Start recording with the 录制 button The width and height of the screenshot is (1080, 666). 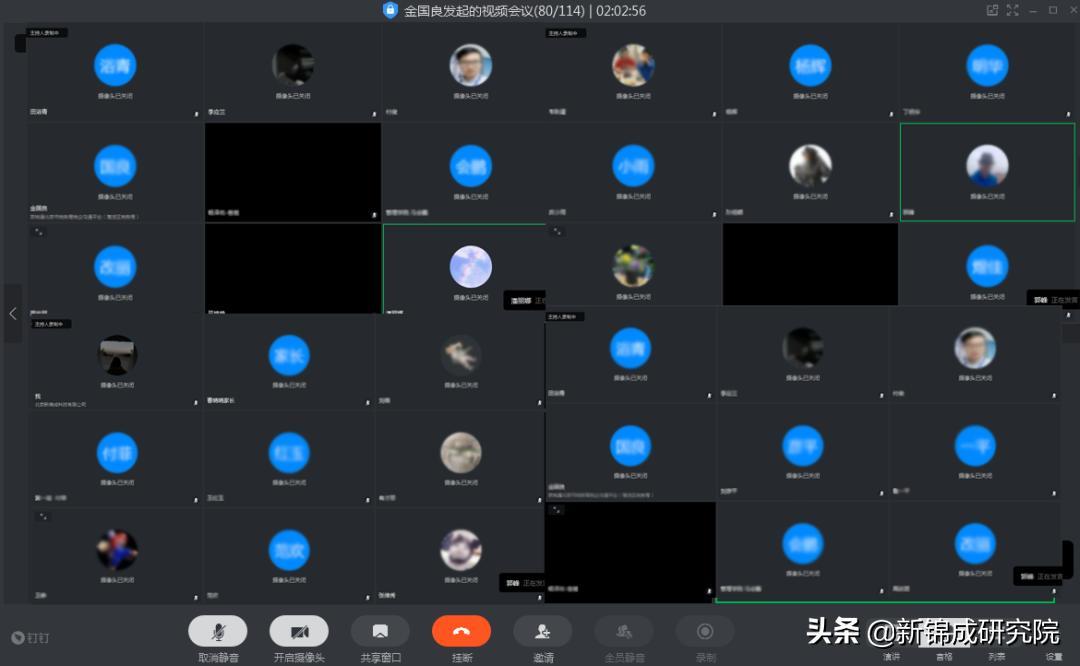point(705,631)
